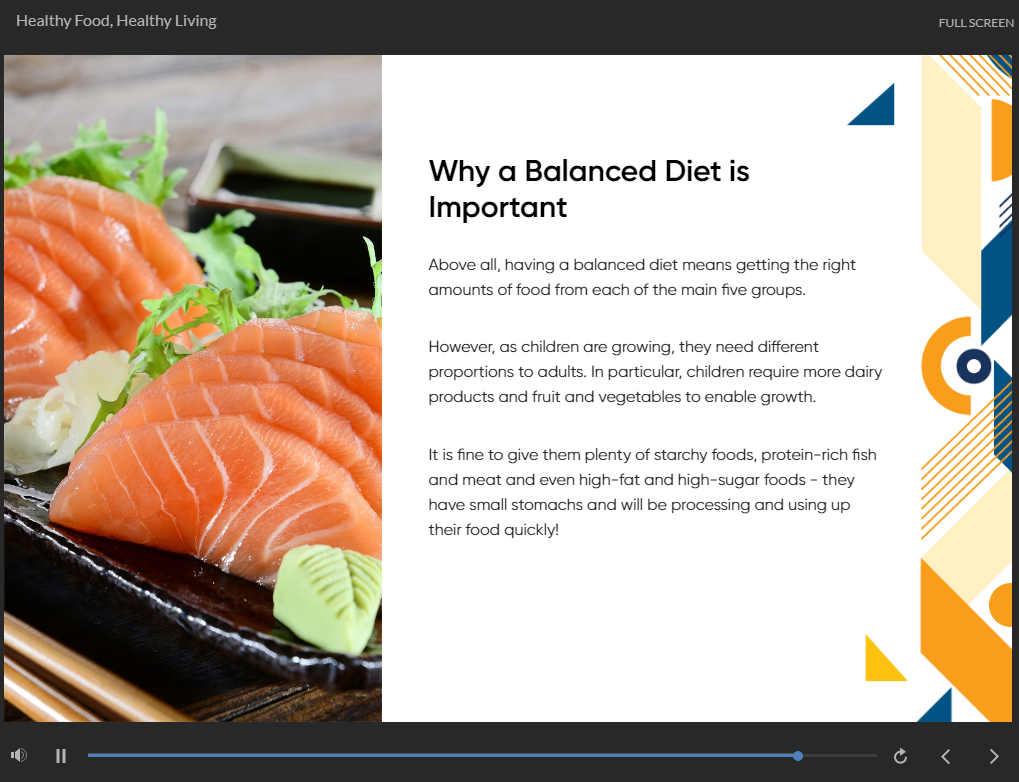Viewport: 1019px width, 782px height.
Task: Click the 'Why a Balanced Diet is Important' heading
Action: click(x=588, y=189)
